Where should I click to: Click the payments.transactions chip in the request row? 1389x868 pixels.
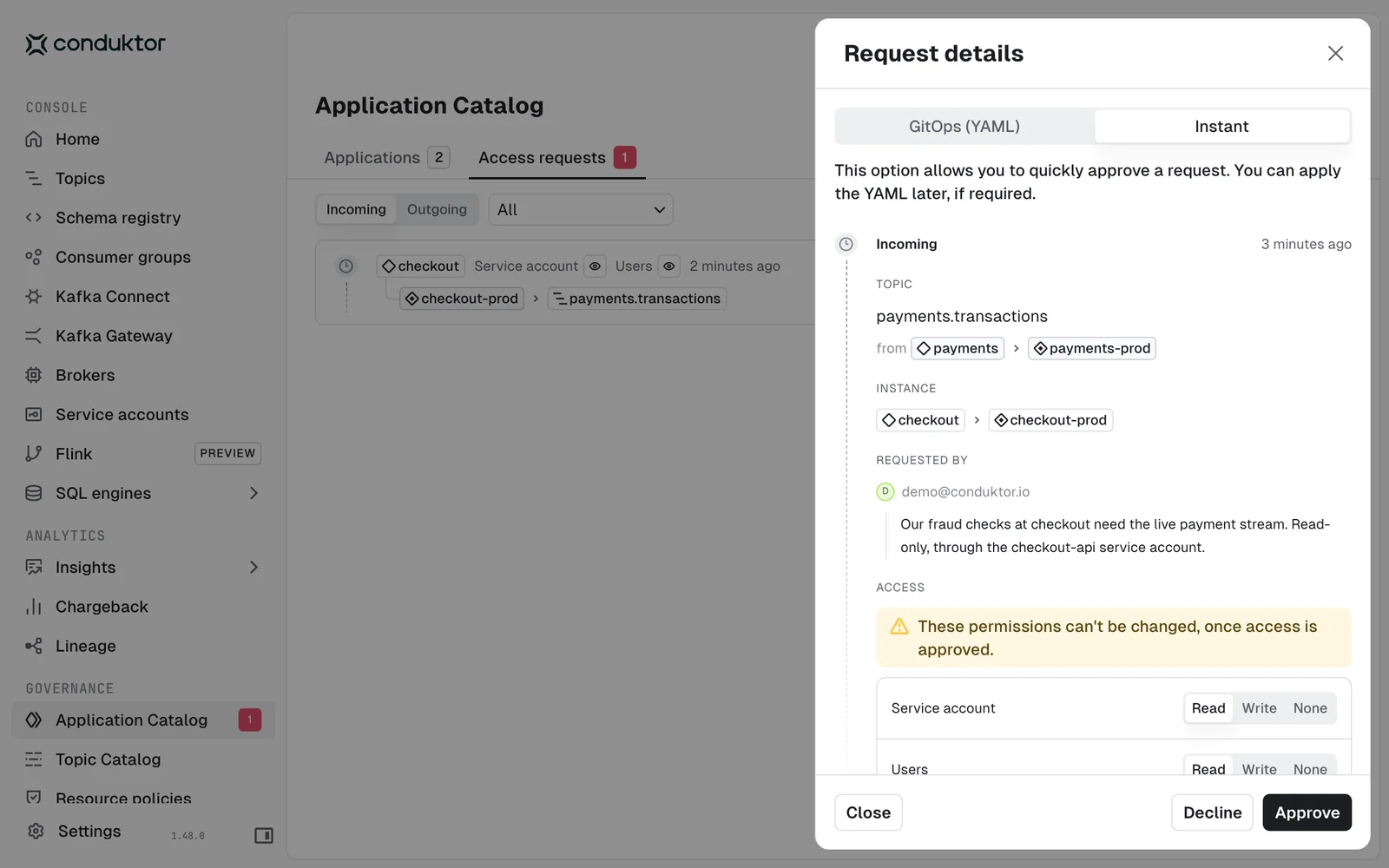pyautogui.click(x=637, y=299)
